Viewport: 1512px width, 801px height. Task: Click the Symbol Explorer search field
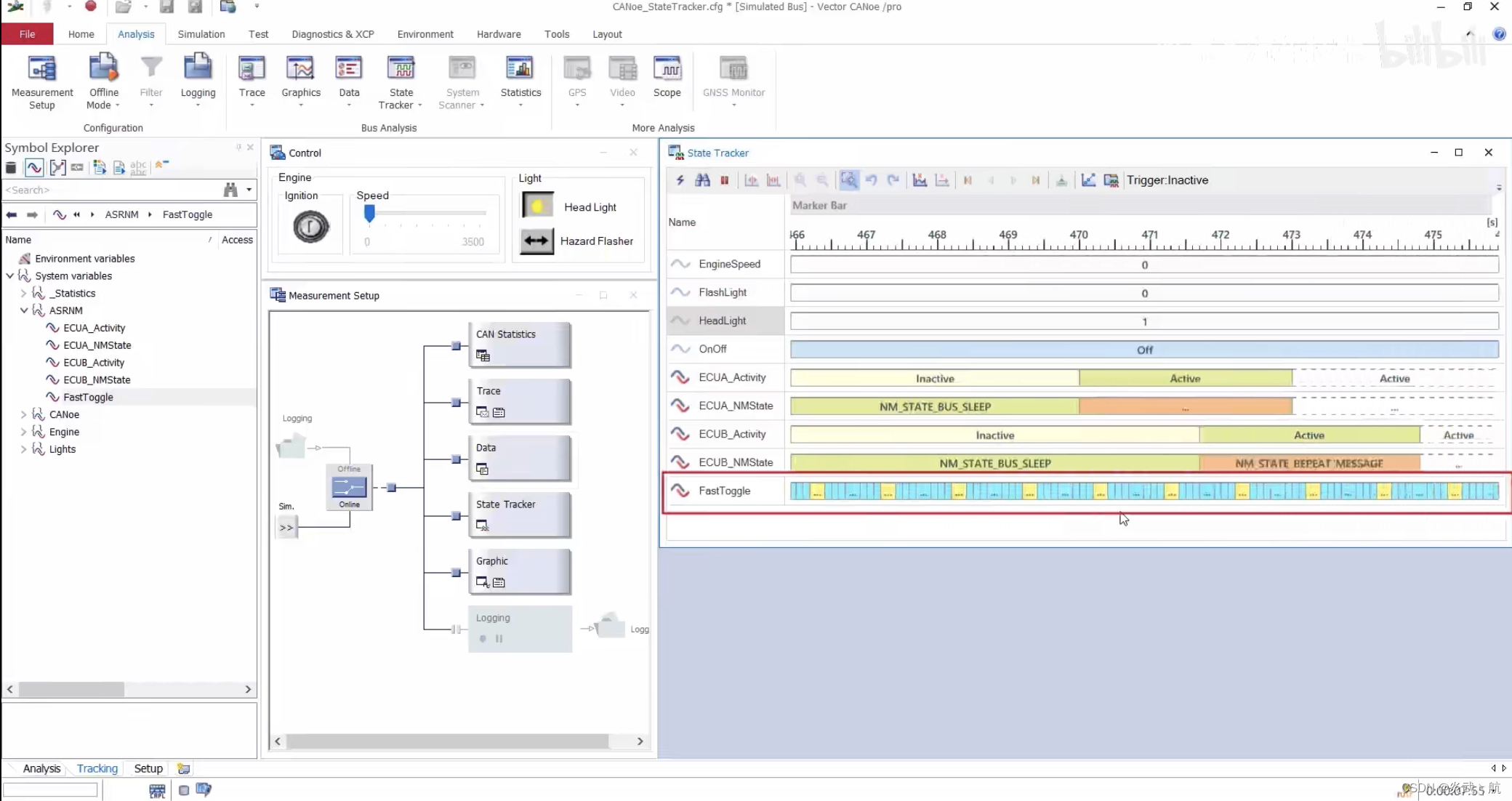click(x=109, y=190)
